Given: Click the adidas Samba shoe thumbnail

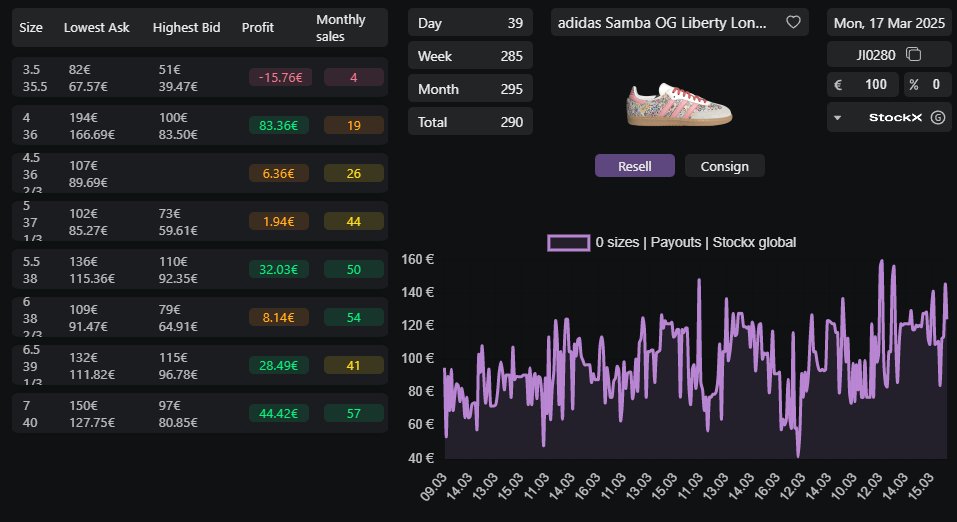Looking at the screenshot, I should coord(679,104).
